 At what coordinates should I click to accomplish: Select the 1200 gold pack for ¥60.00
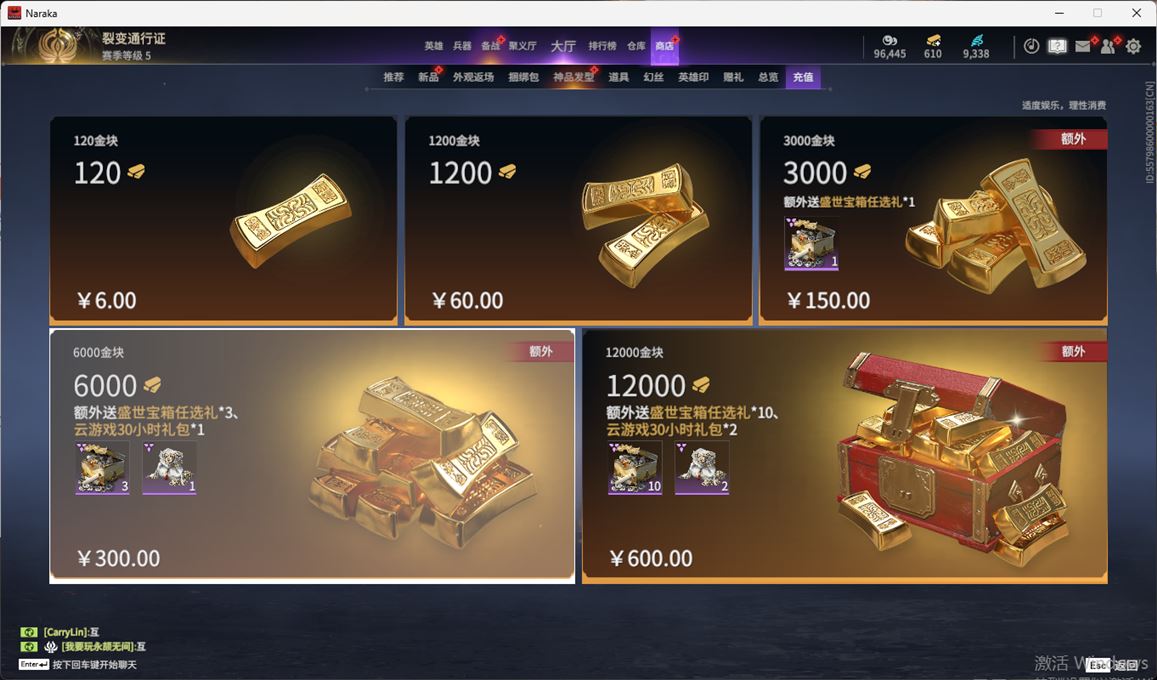click(578, 221)
